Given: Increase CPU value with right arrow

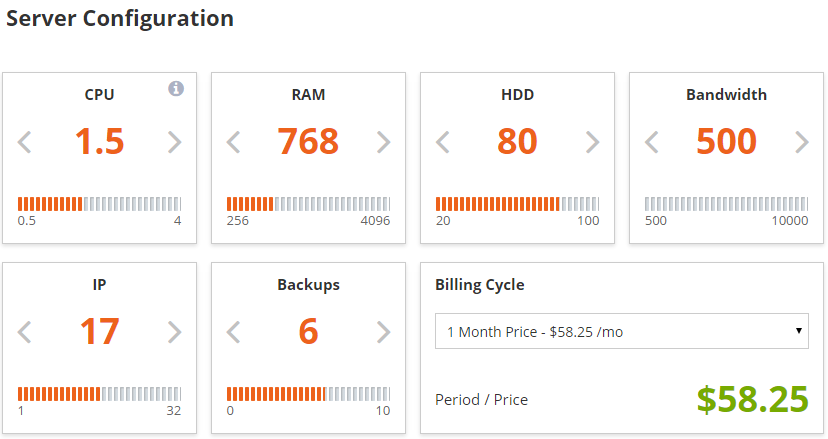Looking at the screenshot, I should click(175, 142).
